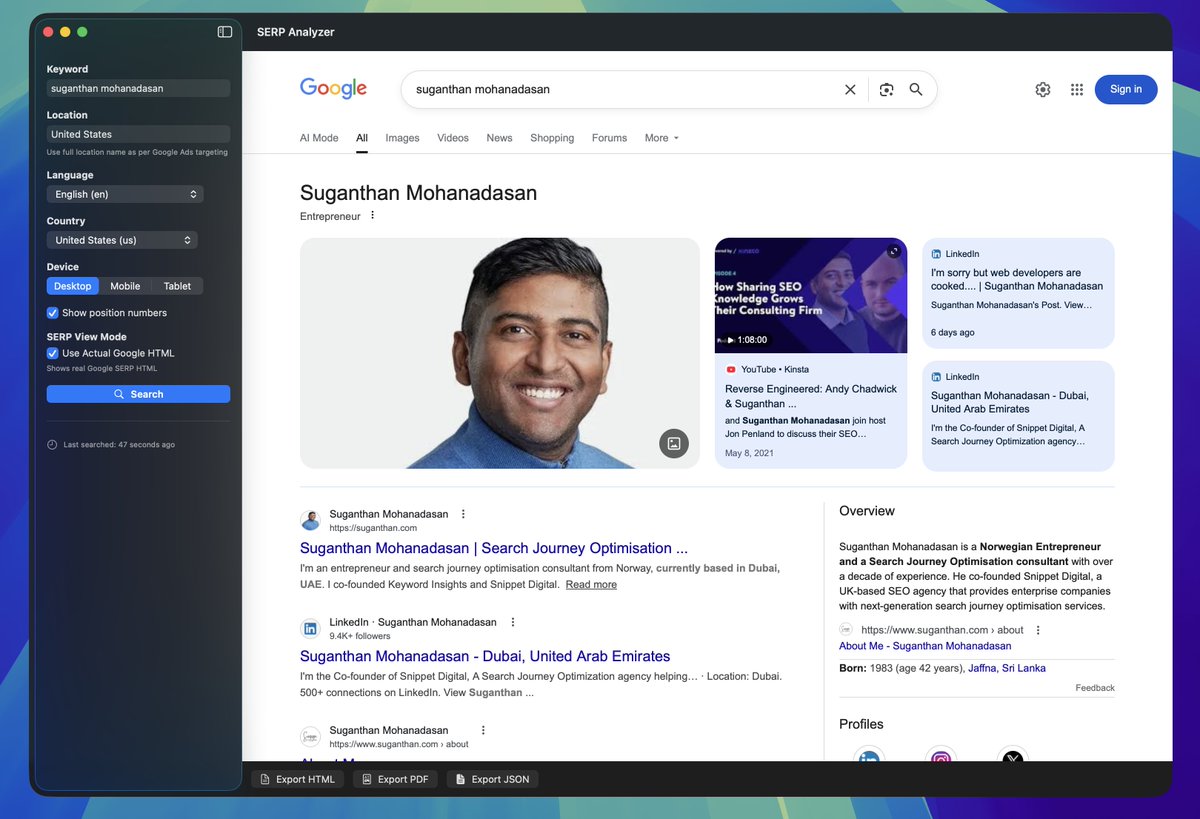The height and width of the screenshot is (819, 1200).
Task: Open the Dubai, United Arab Emirates LinkedIn result
Action: [x=485, y=656]
